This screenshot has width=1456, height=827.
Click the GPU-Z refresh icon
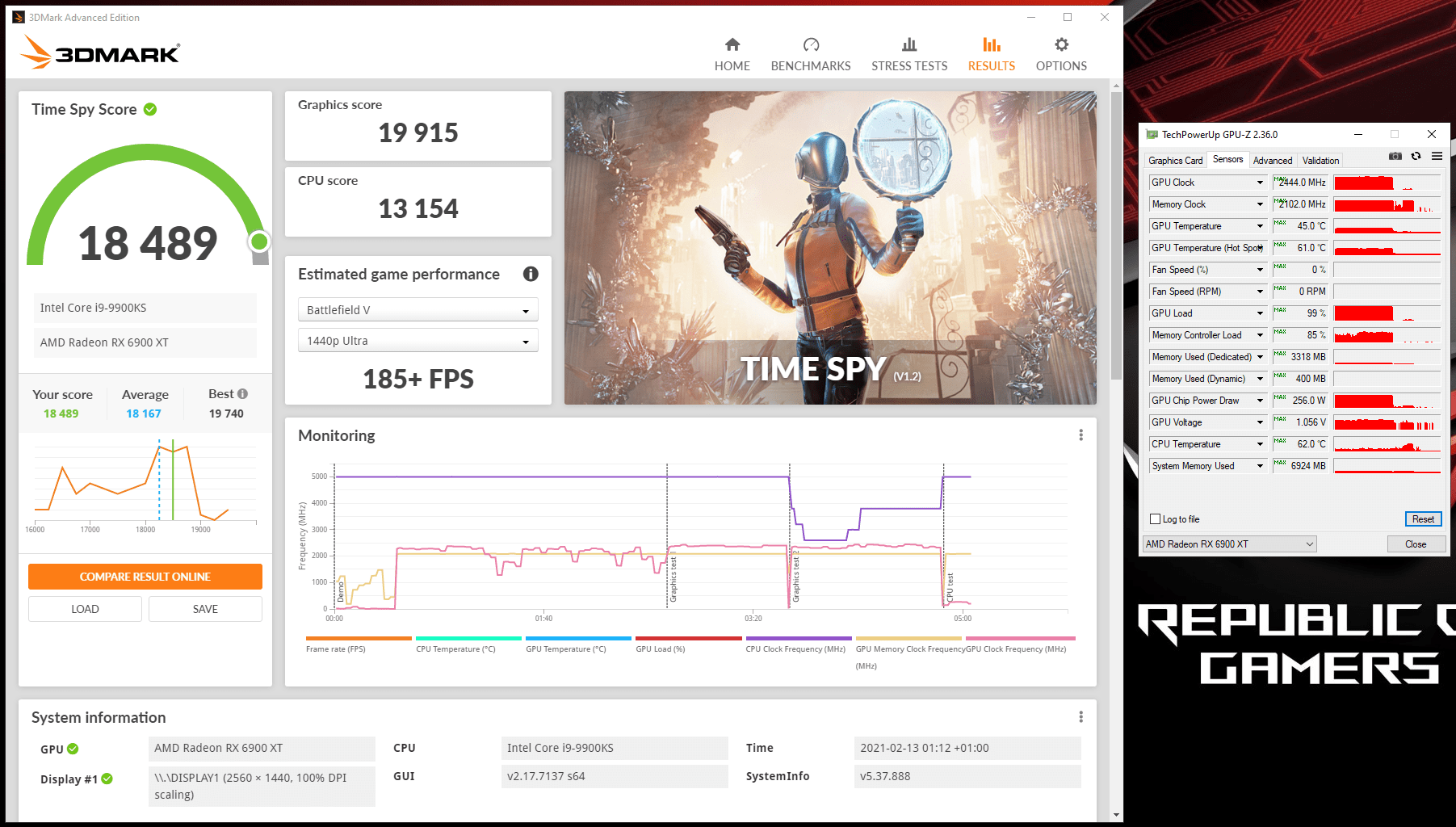1416,156
